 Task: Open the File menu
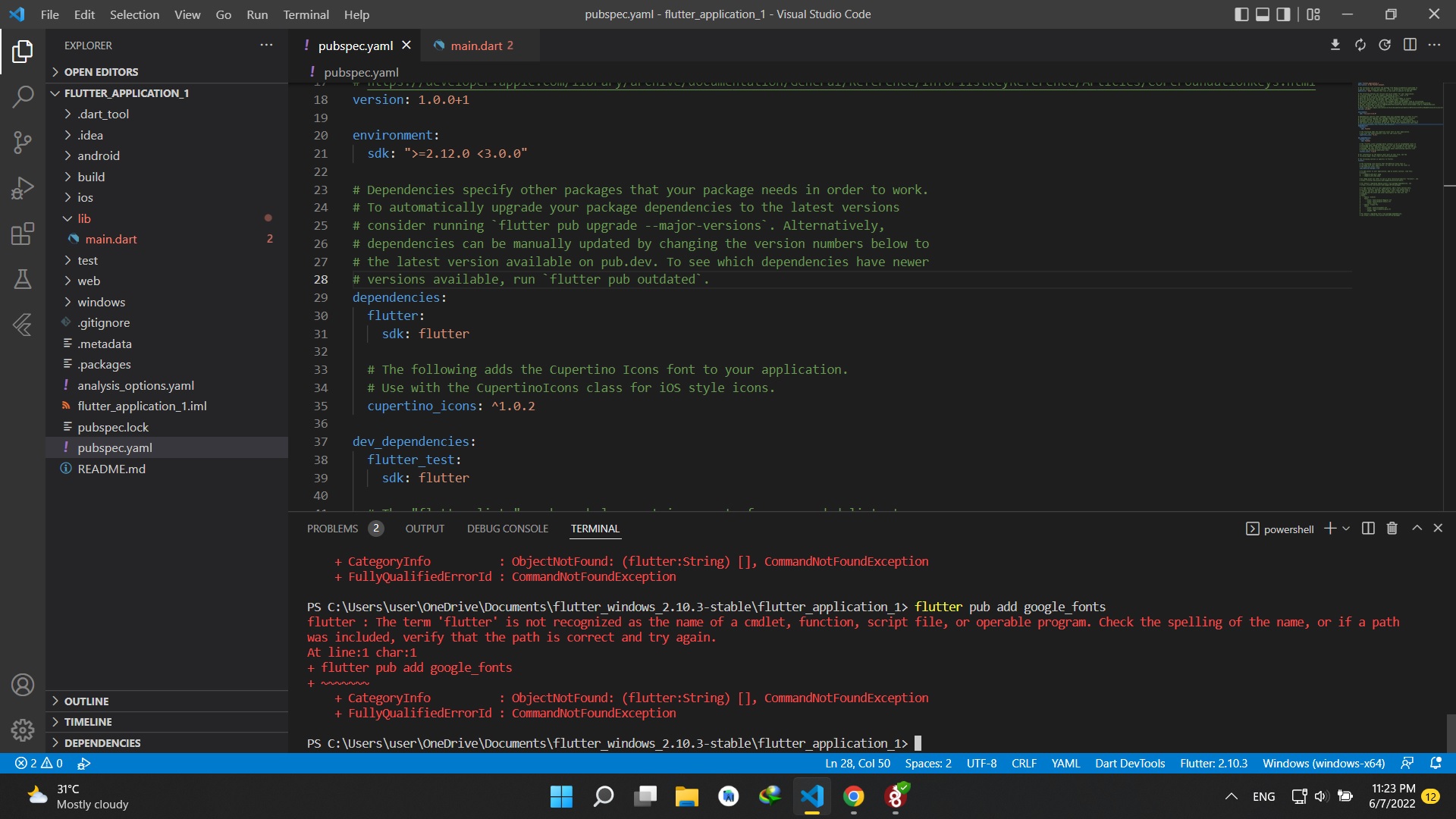[50, 14]
